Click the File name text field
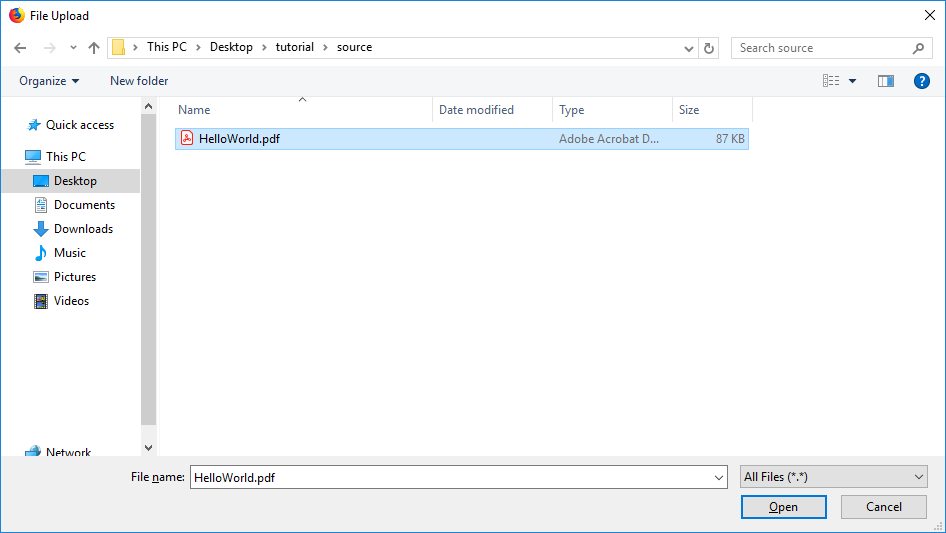 click(x=450, y=478)
